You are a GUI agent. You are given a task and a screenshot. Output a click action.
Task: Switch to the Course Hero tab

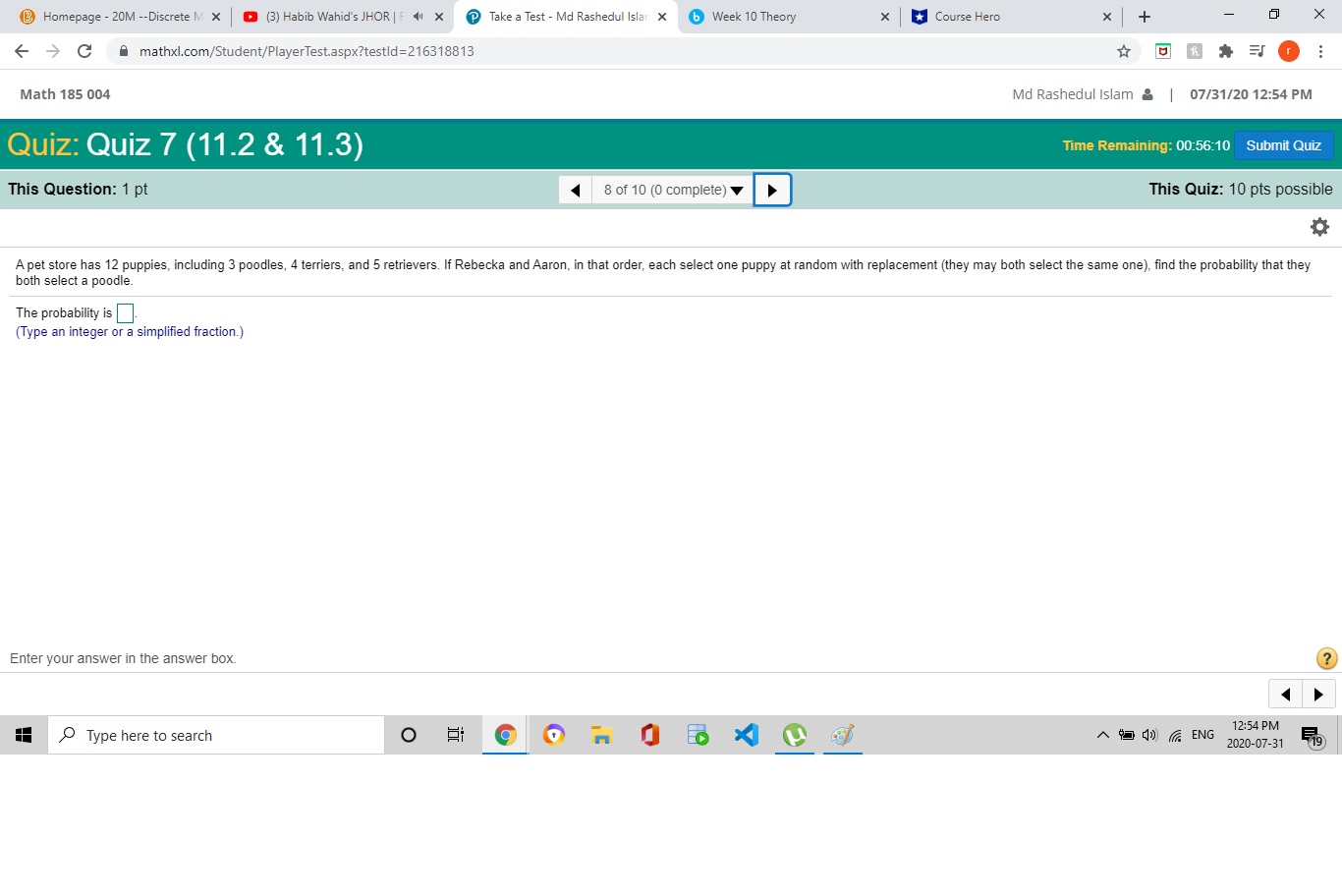tap(992, 16)
